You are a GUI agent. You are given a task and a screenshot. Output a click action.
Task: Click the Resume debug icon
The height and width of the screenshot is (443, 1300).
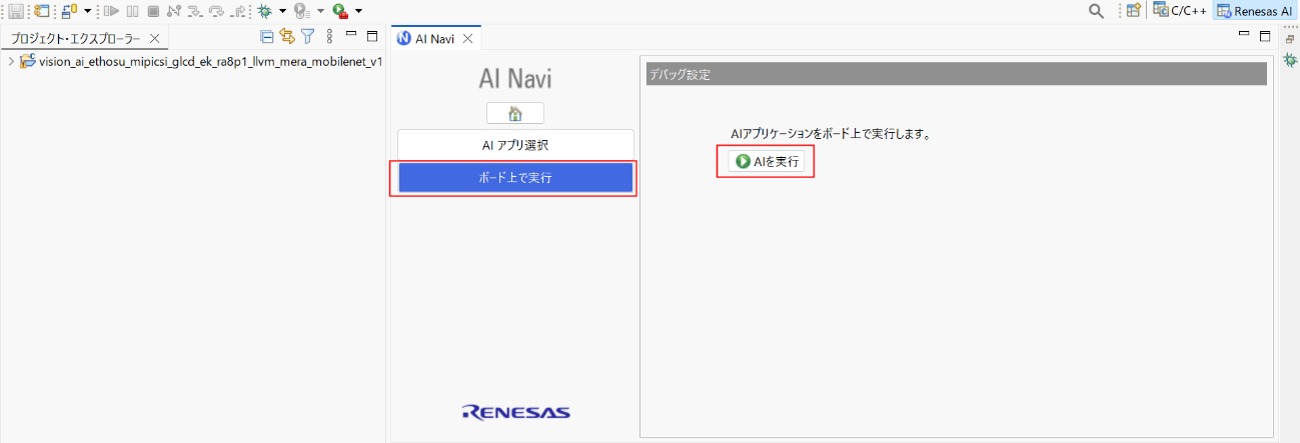(x=113, y=11)
